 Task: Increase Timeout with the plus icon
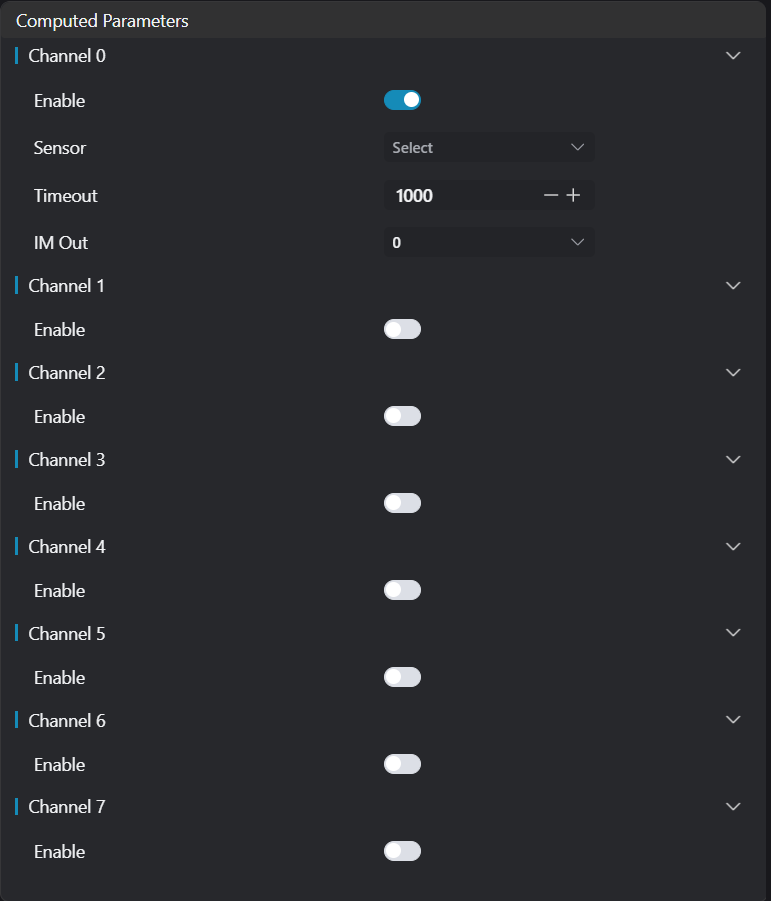tap(573, 196)
